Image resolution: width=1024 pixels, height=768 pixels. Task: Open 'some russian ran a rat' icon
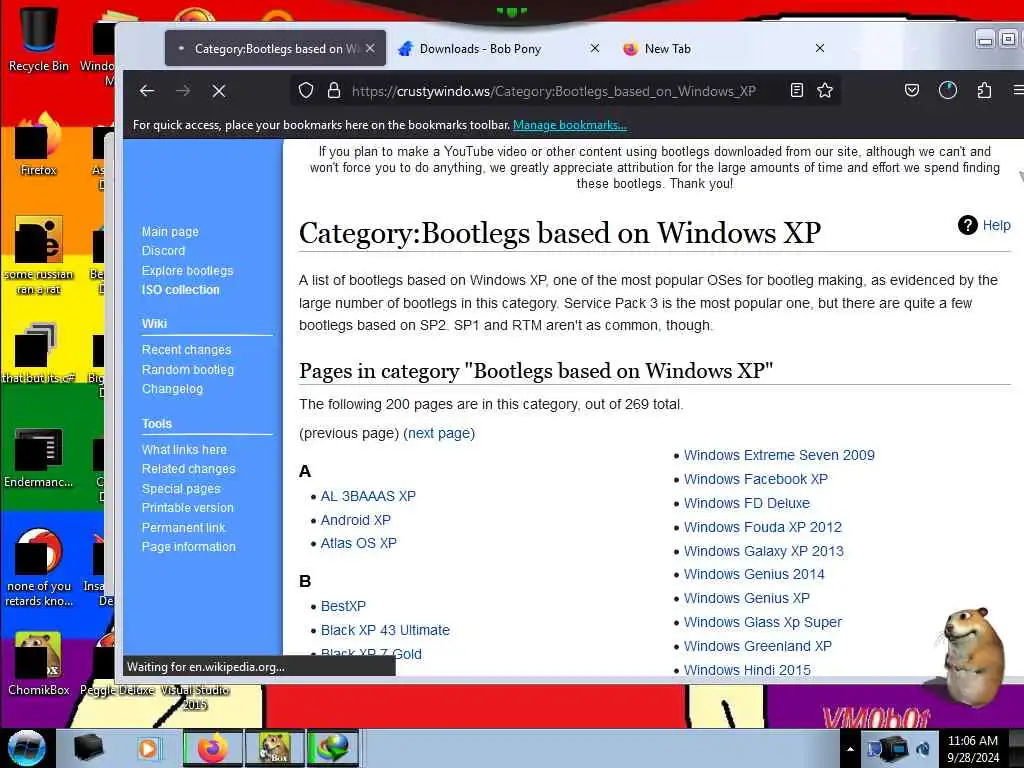39,256
